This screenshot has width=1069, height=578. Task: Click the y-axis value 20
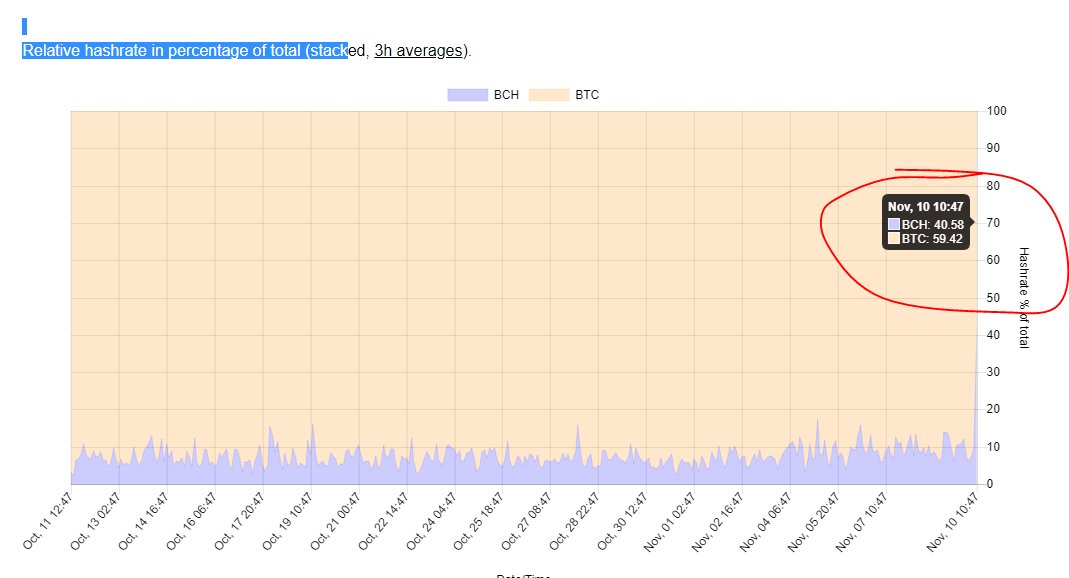pos(993,409)
